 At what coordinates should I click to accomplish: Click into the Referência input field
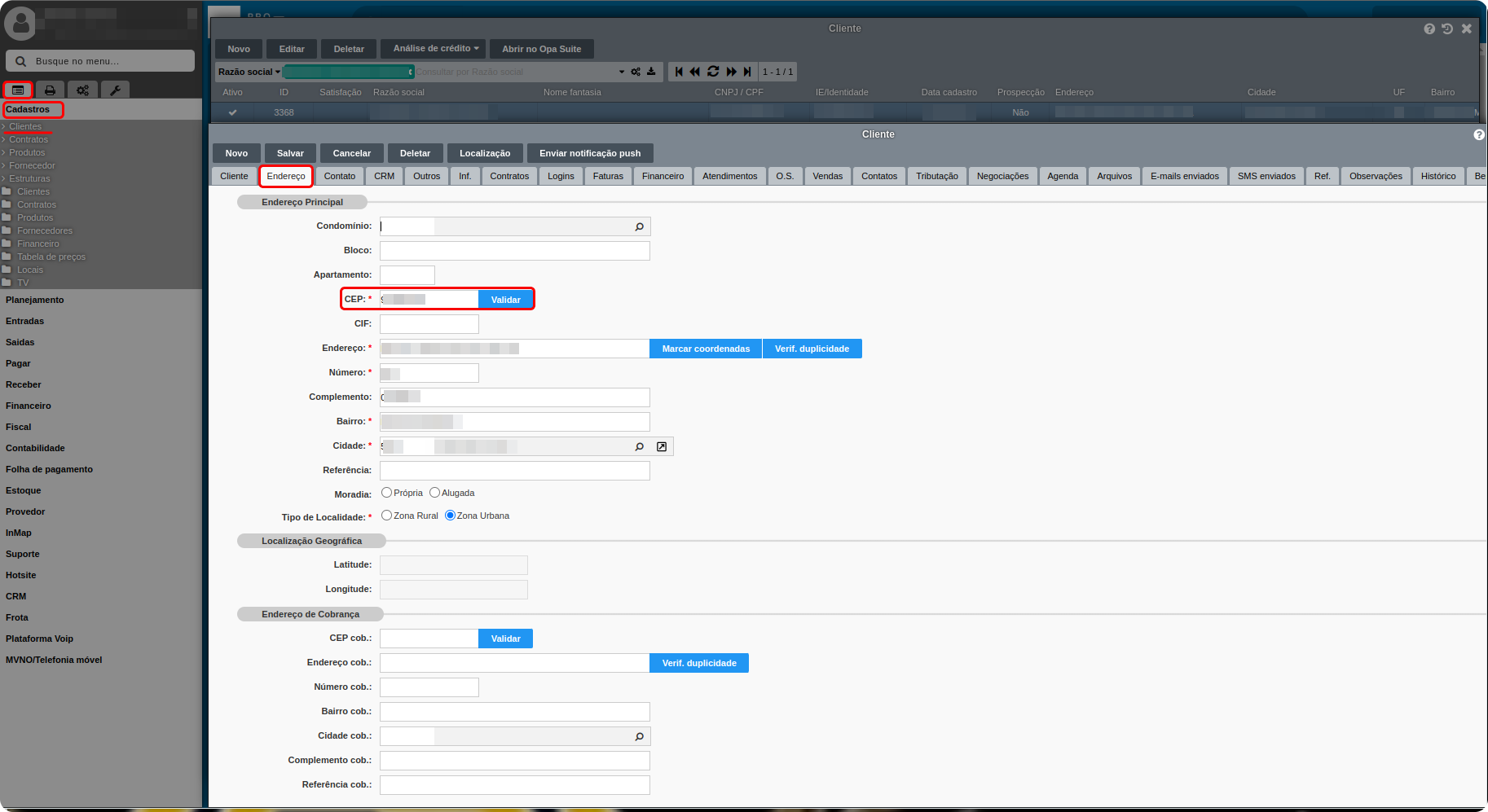click(514, 471)
